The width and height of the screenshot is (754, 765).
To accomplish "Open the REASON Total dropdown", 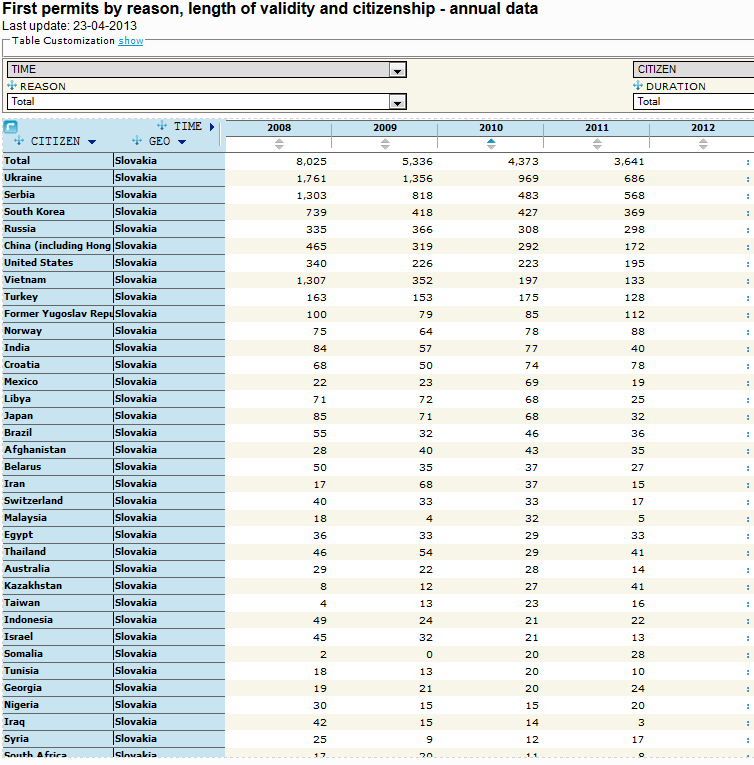I will [207, 102].
